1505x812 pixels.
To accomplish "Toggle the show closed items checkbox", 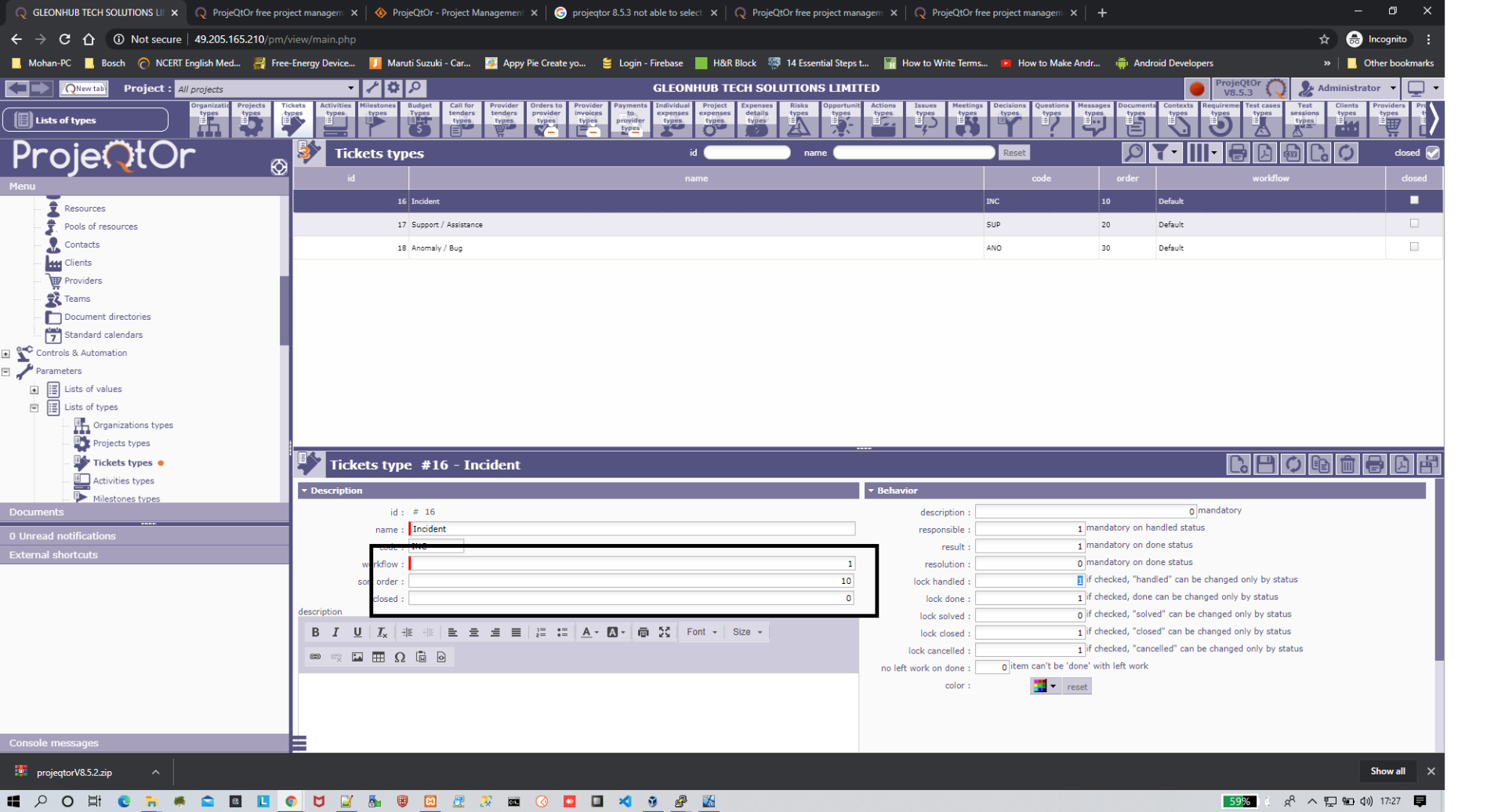I will point(1433,154).
